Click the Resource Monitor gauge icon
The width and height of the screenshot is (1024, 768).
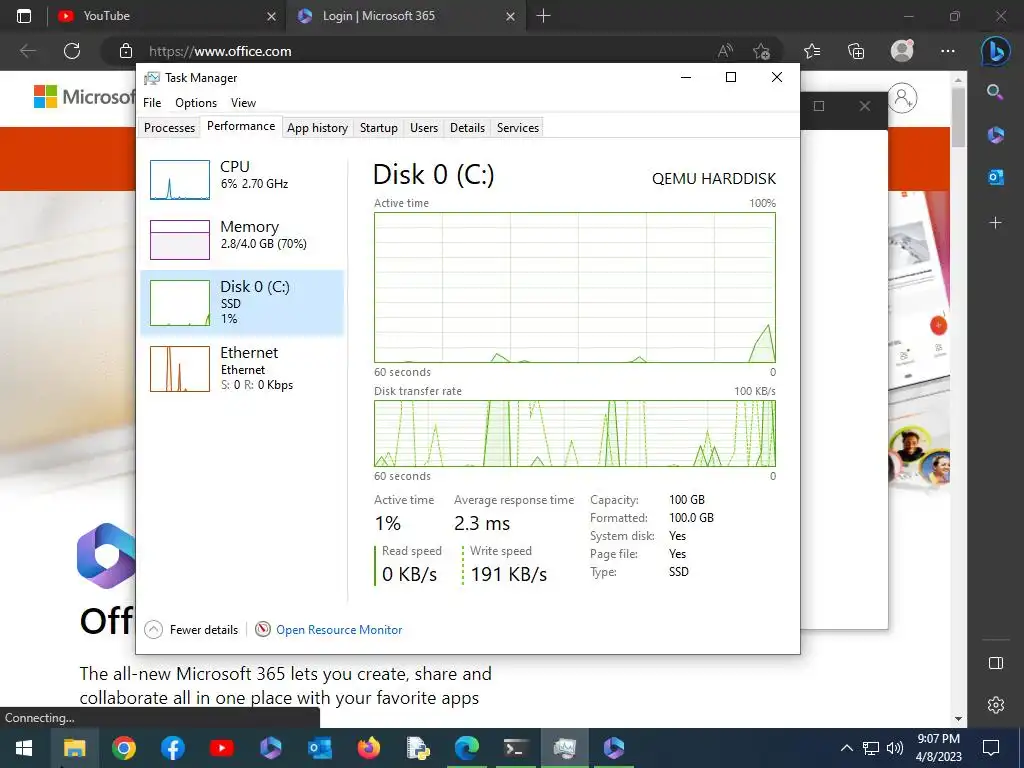263,629
